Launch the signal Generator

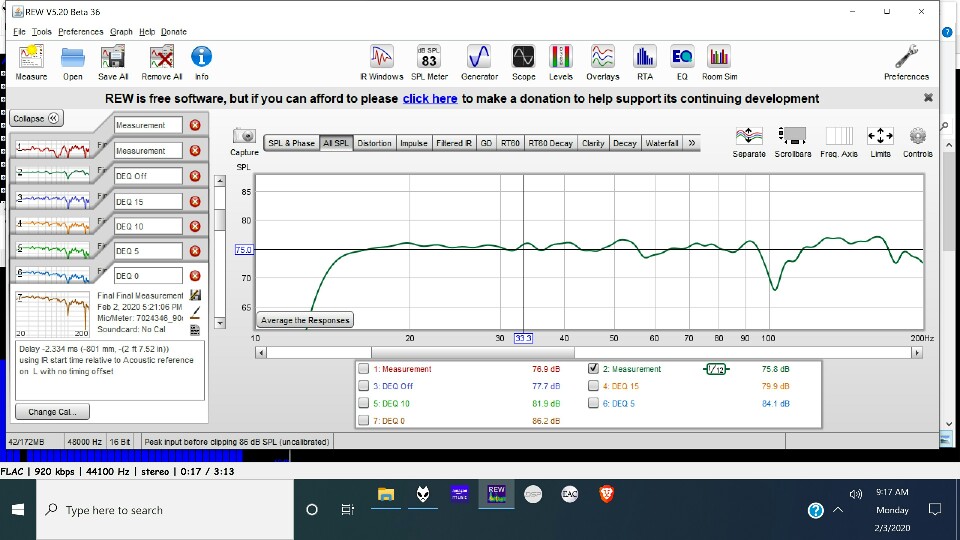tap(479, 60)
